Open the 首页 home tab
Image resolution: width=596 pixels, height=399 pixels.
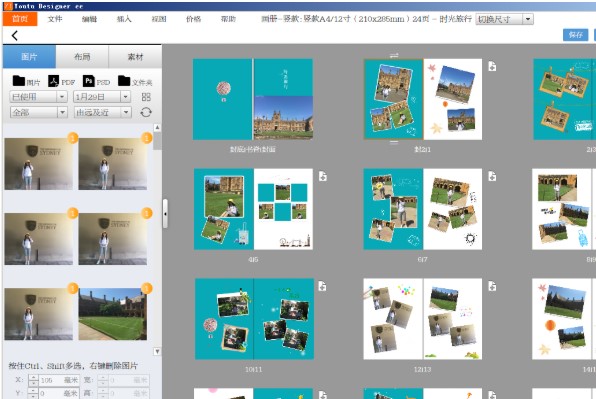click(x=20, y=19)
